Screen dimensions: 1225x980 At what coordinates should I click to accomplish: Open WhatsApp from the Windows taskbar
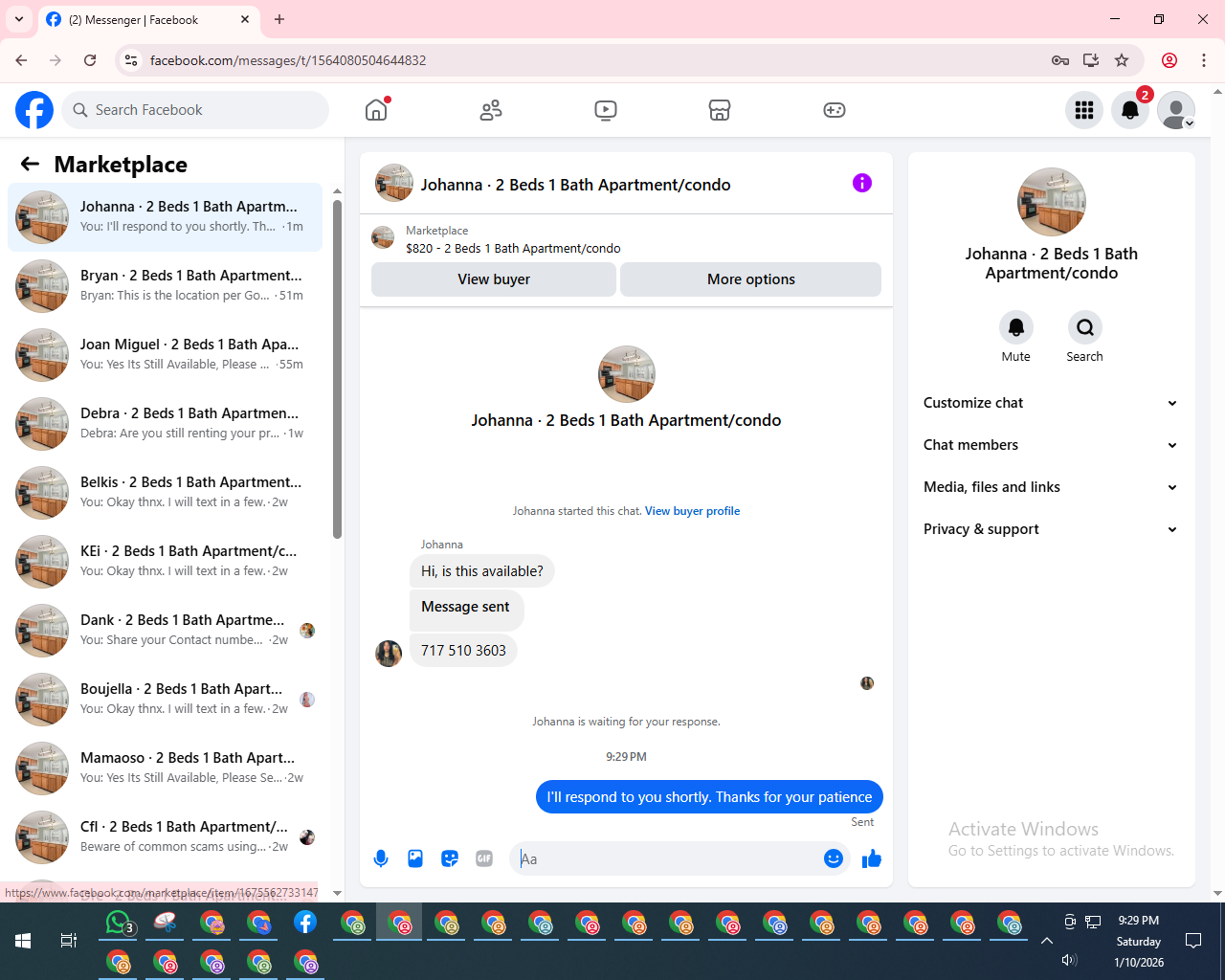(119, 923)
